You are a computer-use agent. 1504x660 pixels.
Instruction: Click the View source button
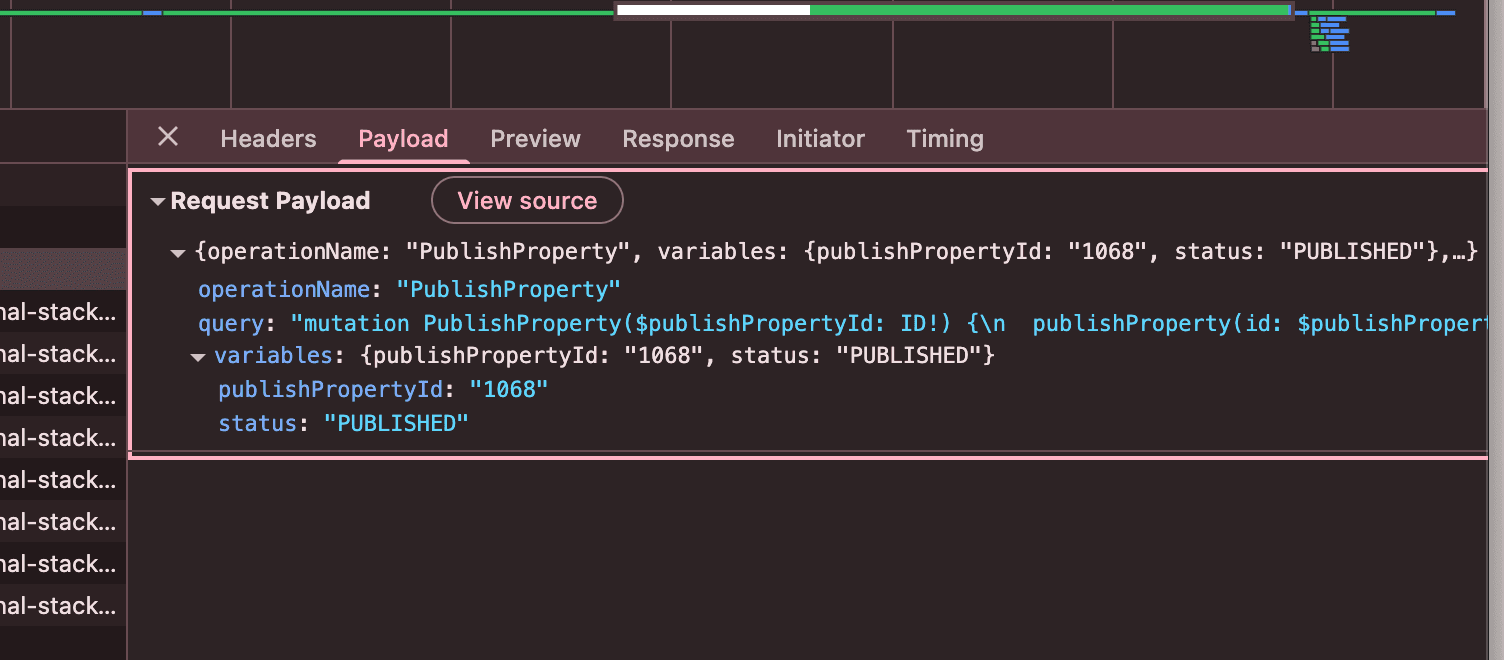click(527, 201)
